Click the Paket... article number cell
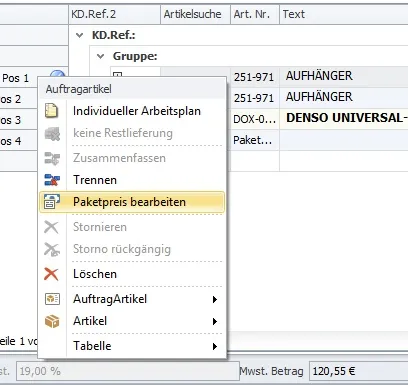408x385 pixels. tap(255, 140)
